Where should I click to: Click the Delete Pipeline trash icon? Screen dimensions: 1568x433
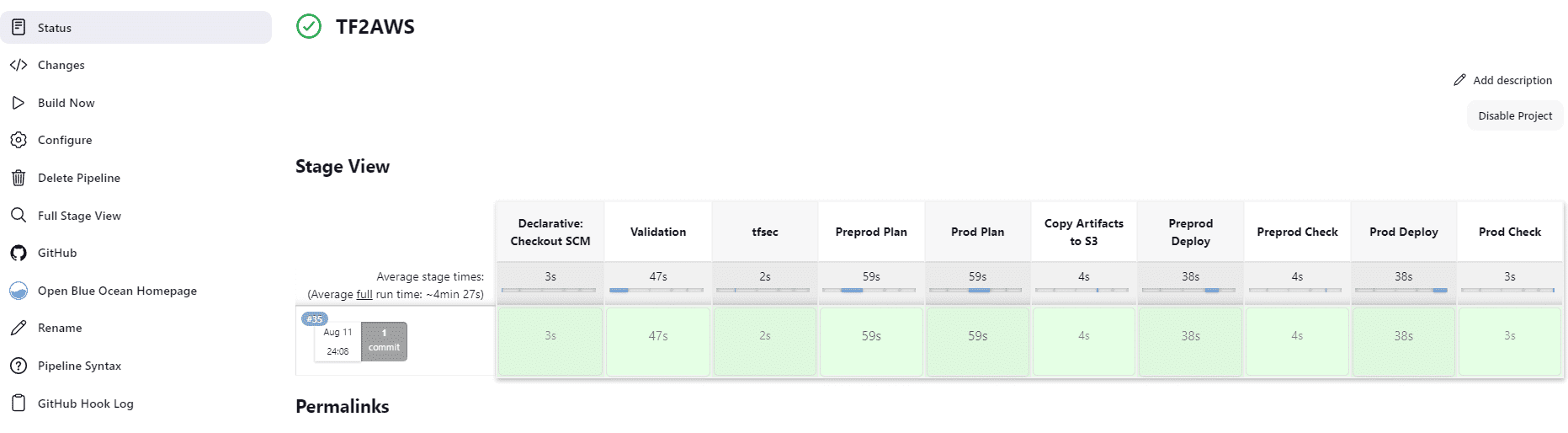(x=19, y=178)
